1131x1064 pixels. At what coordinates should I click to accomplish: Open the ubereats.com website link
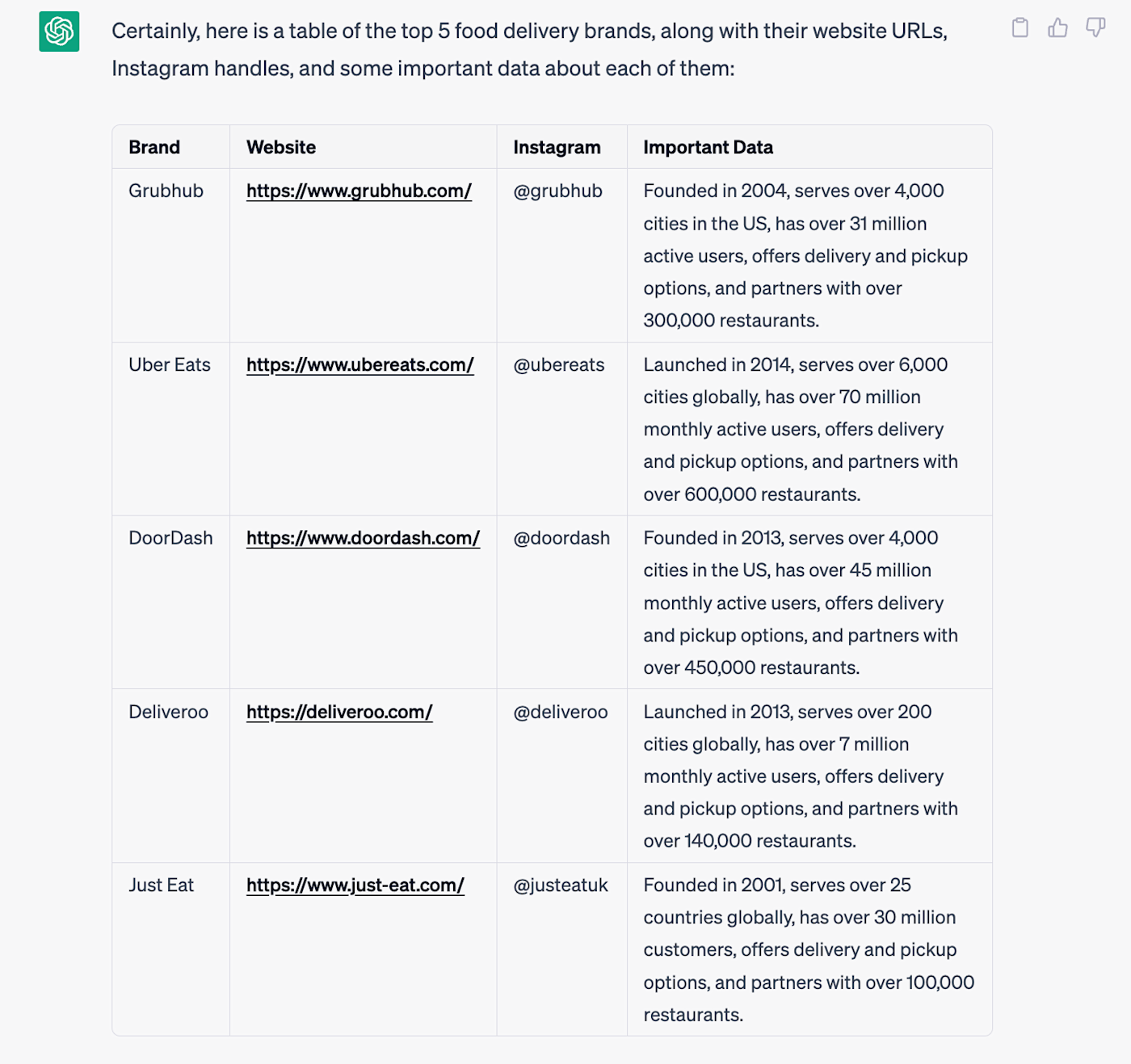point(359,365)
